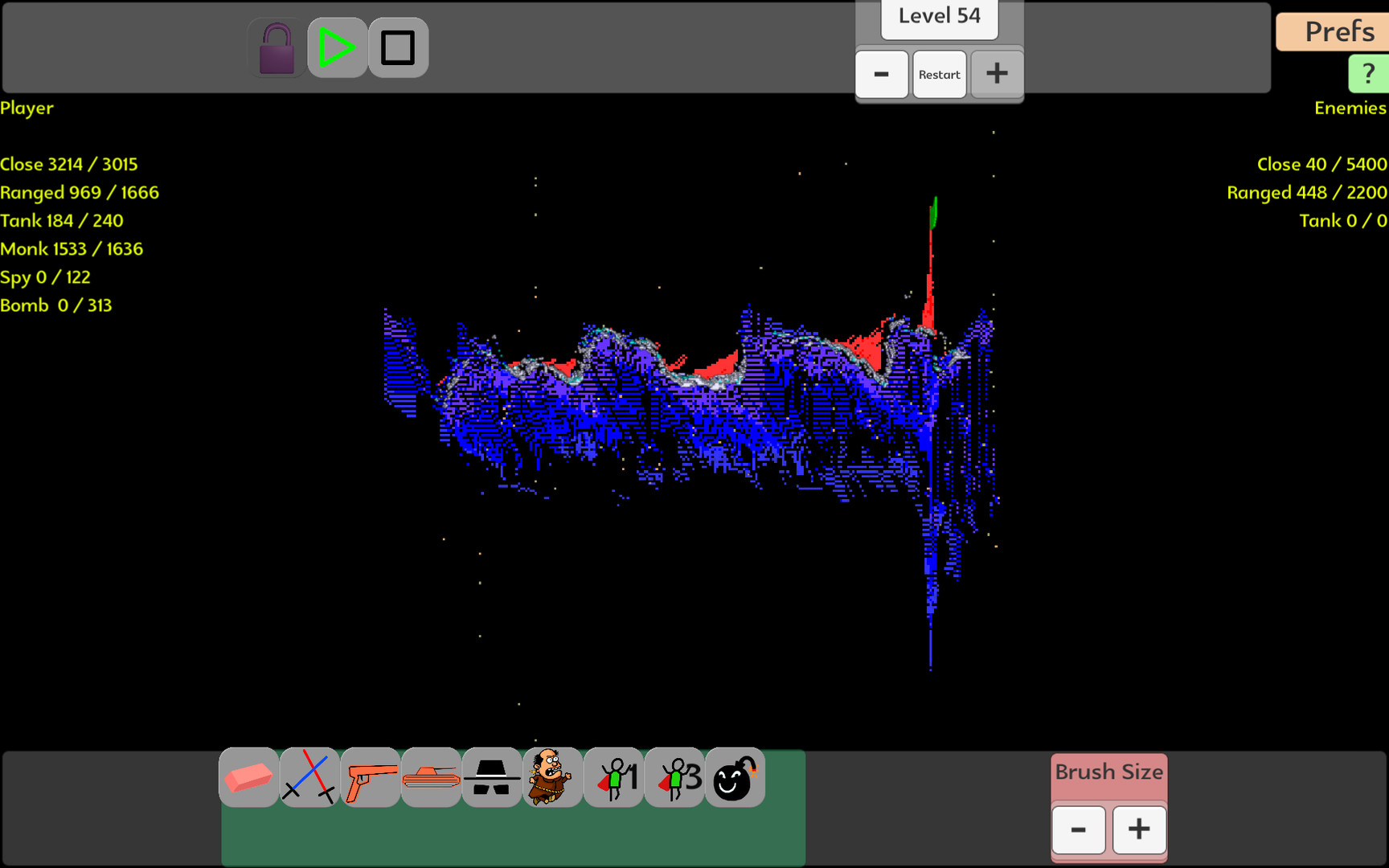The height and width of the screenshot is (868, 1389).
Task: Click the player's Close 3214 / 3015 stat
Action: tap(69, 164)
